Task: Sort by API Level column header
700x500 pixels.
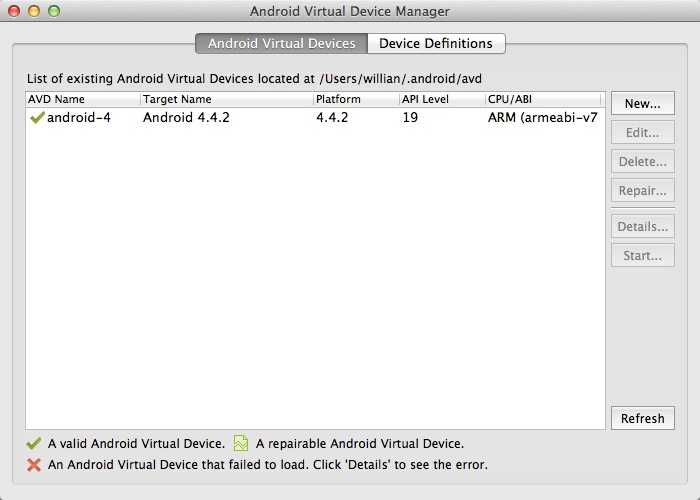Action: coord(442,99)
